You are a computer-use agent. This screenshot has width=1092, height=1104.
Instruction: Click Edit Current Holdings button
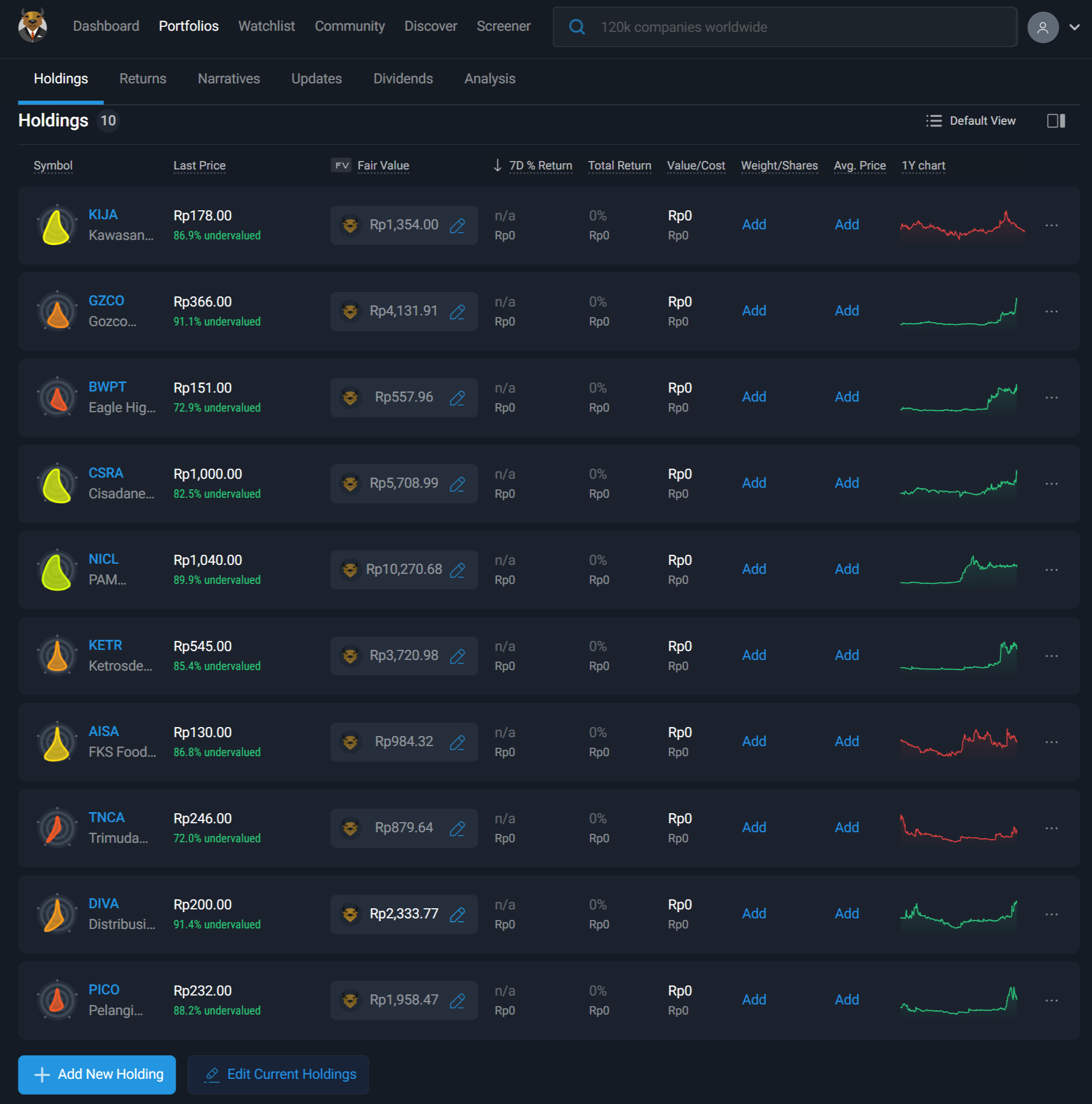pos(279,1074)
